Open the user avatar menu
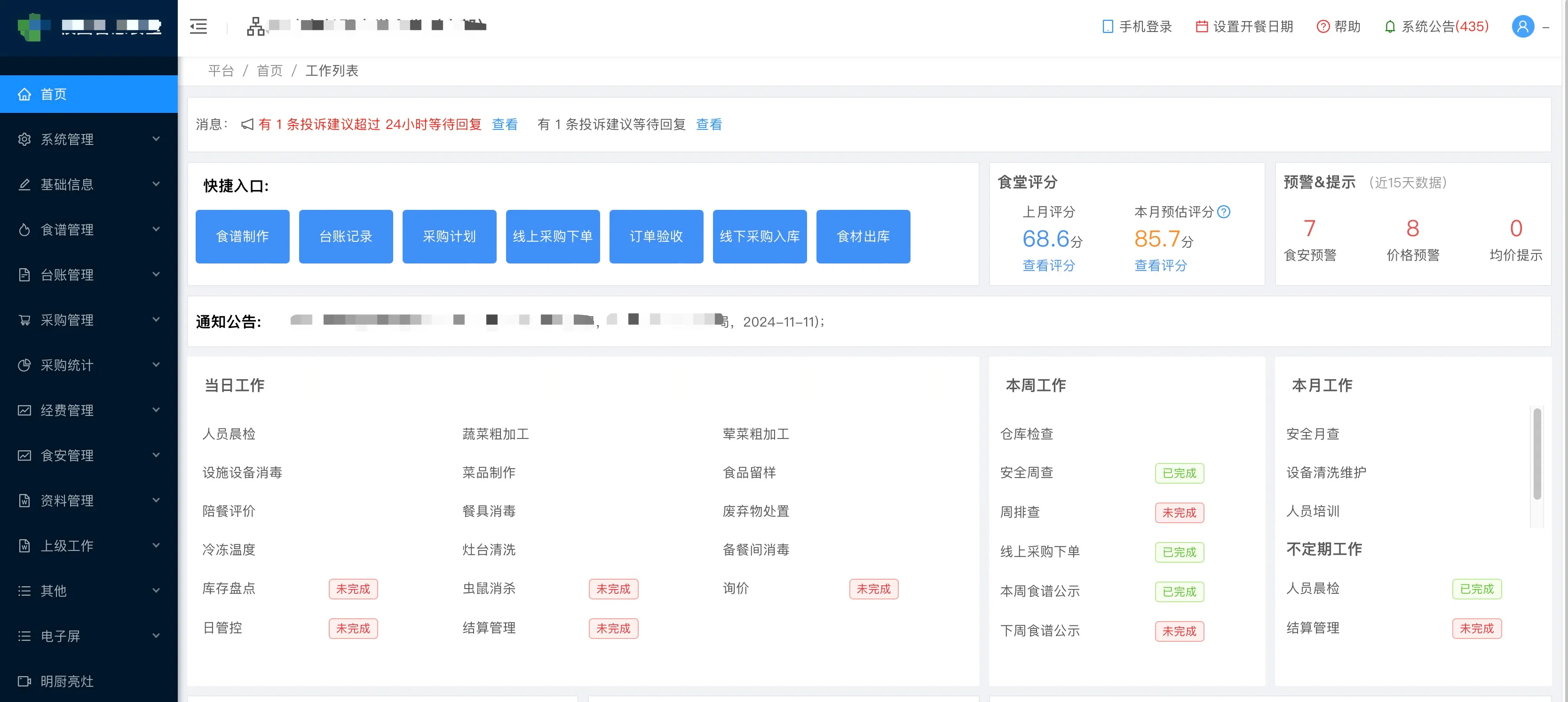 (x=1522, y=26)
